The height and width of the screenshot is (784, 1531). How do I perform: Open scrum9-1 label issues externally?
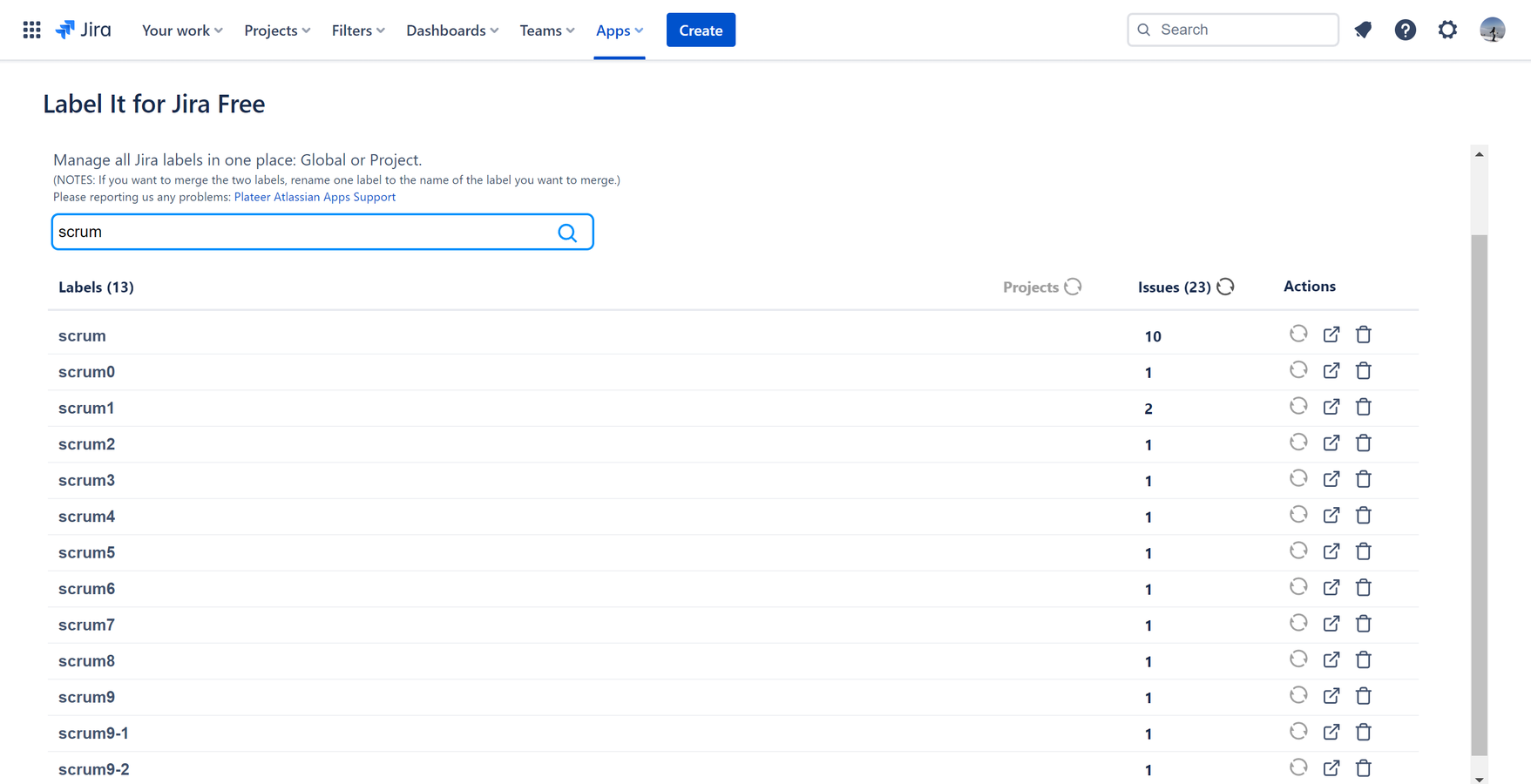[1331, 733]
